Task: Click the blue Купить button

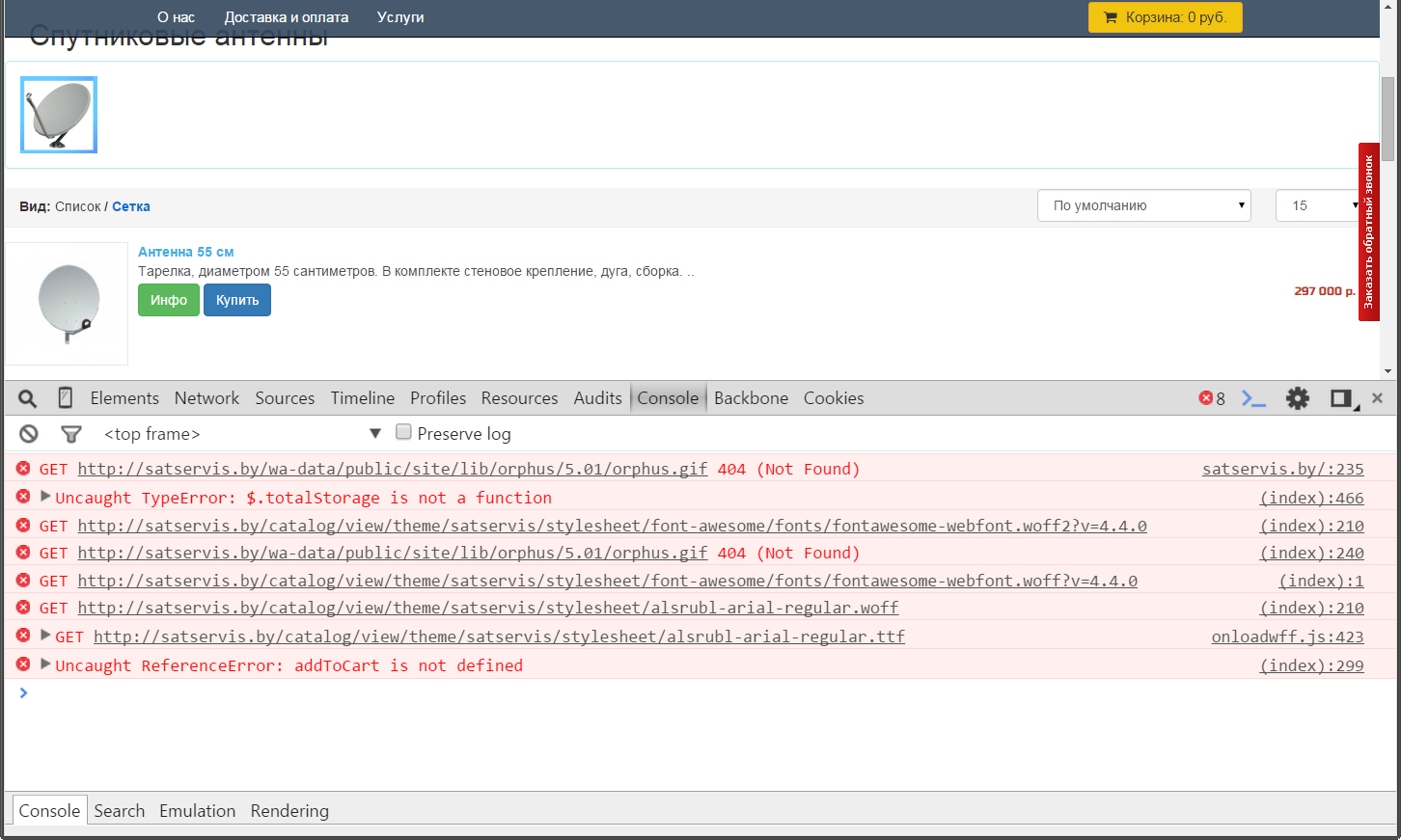Action: 237,300
